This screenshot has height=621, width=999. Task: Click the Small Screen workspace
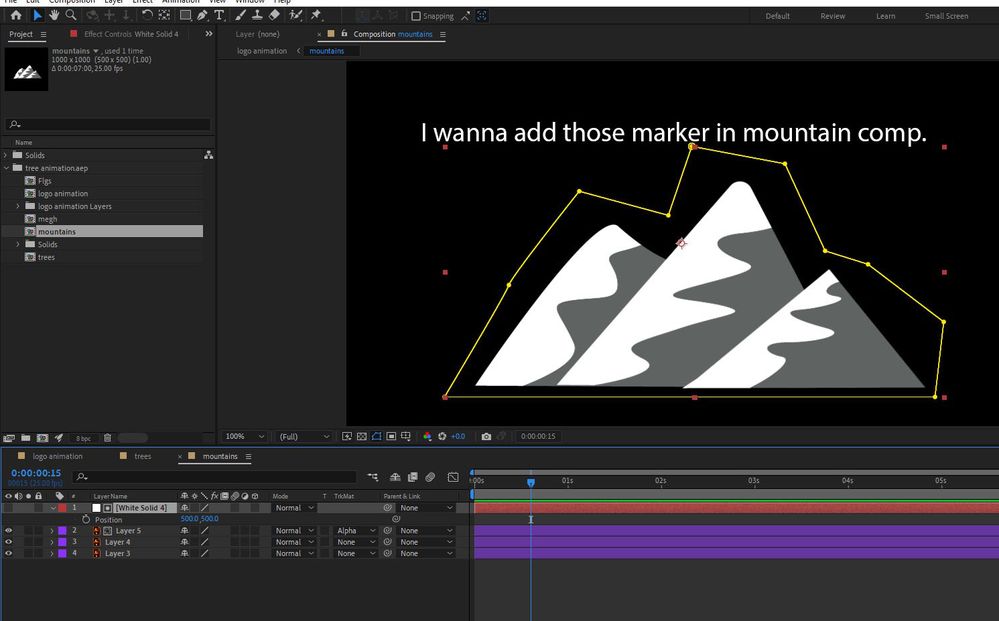[945, 16]
